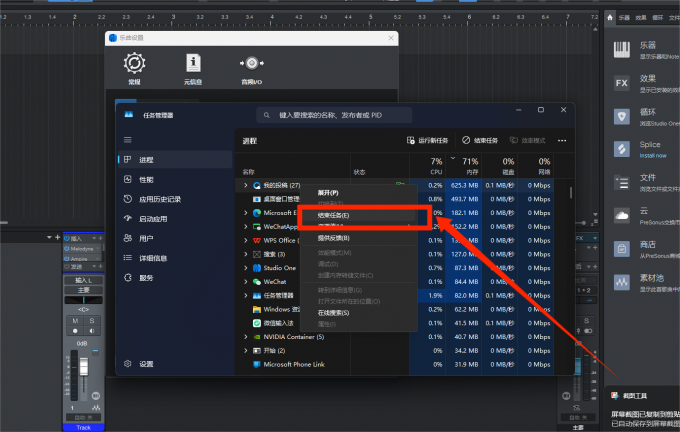Open the 插入 inserts dropdown arrow
The width and height of the screenshot is (680, 432).
coord(94,238)
